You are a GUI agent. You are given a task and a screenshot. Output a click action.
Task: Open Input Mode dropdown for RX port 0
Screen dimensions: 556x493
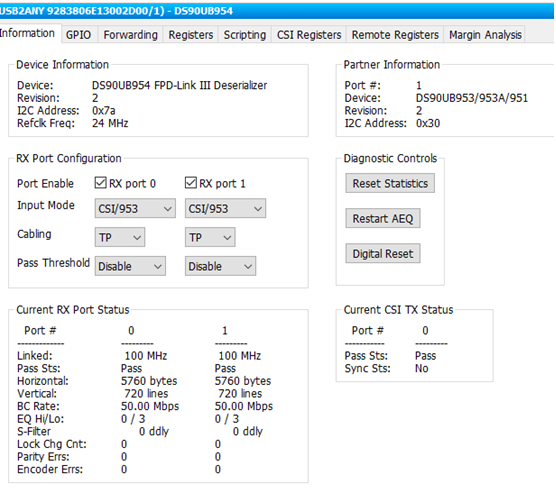pos(135,209)
